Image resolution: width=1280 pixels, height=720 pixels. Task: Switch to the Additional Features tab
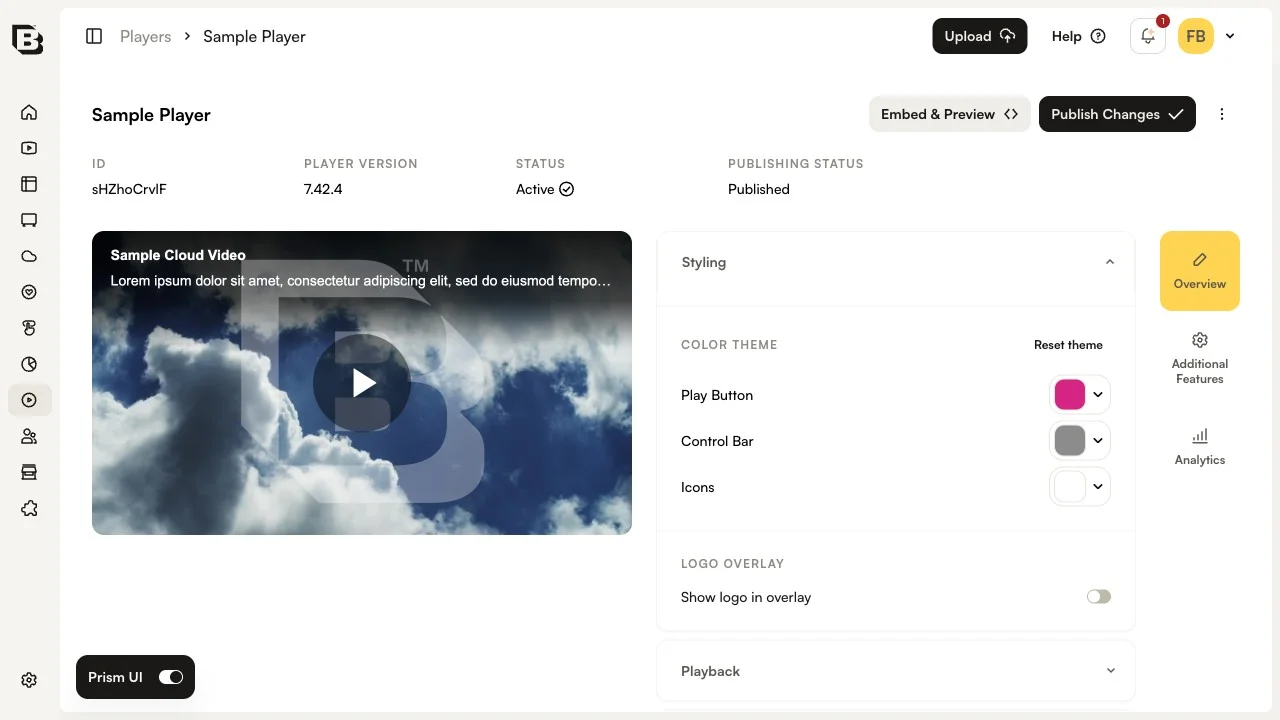[x=1200, y=358]
